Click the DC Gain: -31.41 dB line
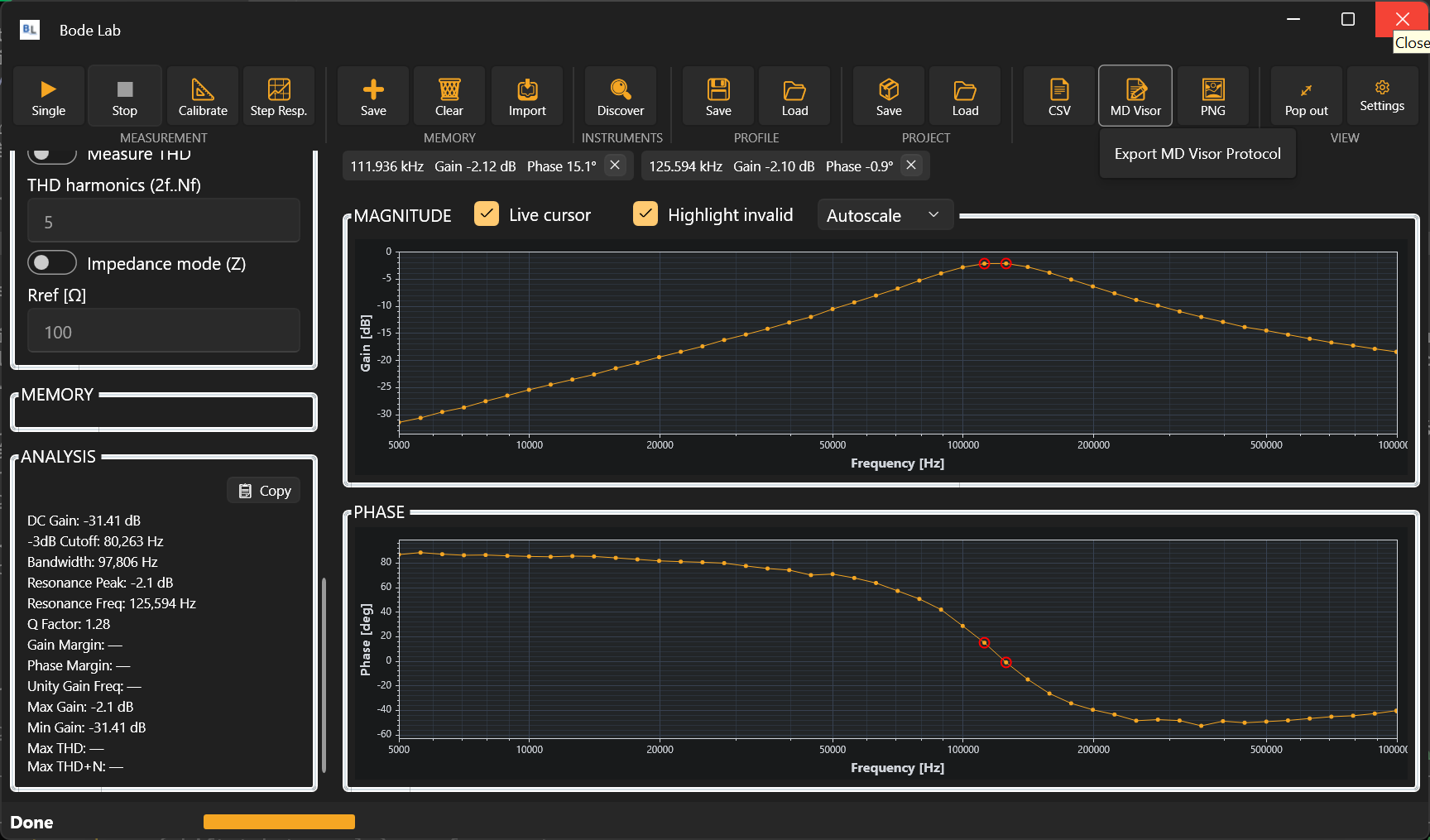Viewport: 1430px width, 840px height. pyautogui.click(x=84, y=521)
